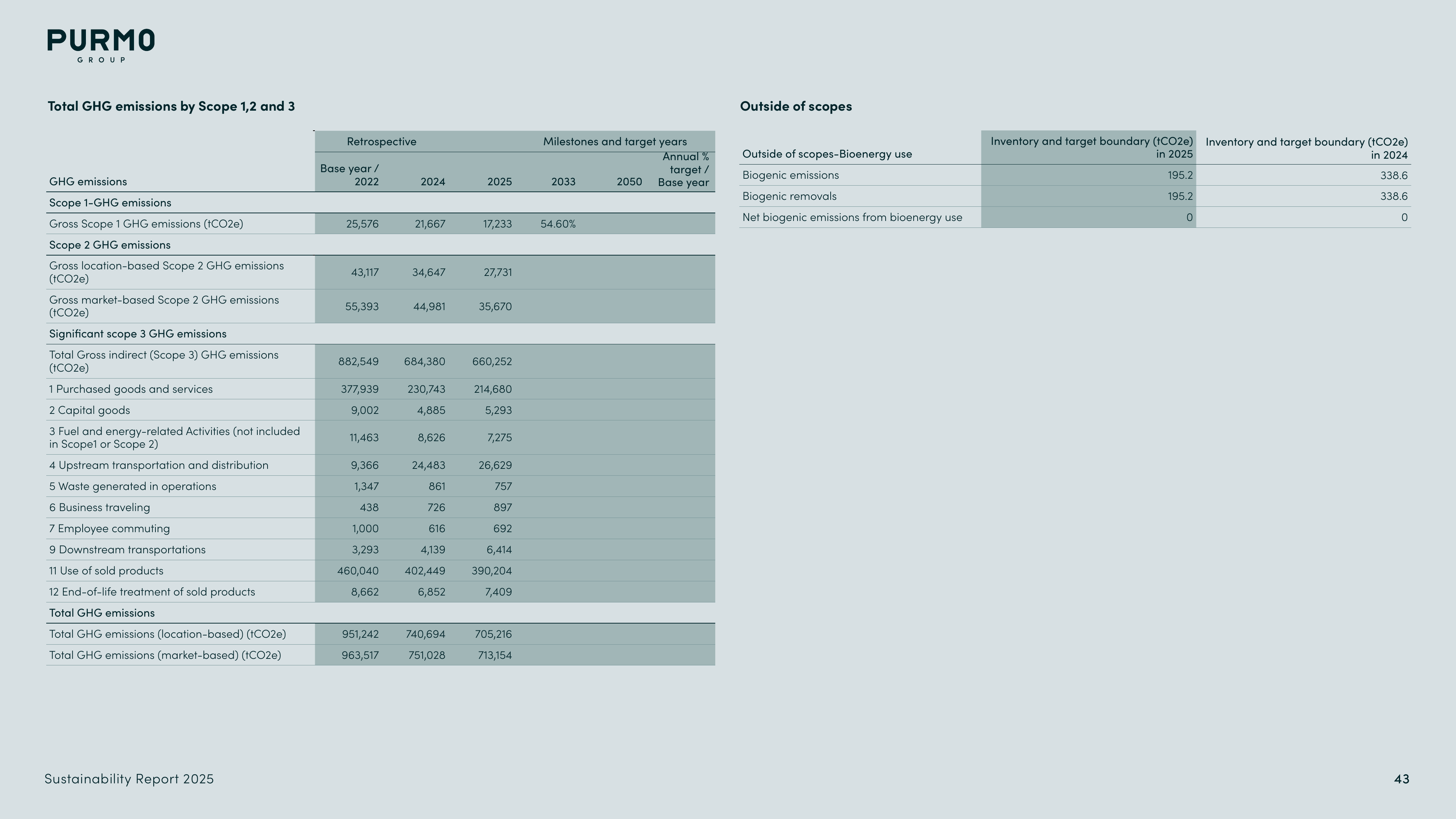
Task: Click the 757 waste 2025 value
Action: (502, 487)
